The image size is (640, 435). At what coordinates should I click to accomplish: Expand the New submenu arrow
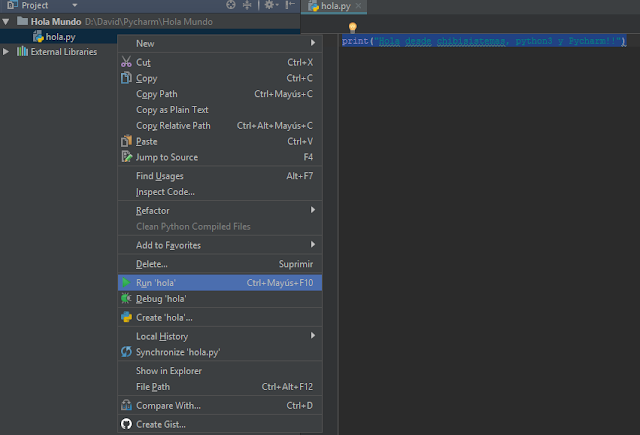313,42
